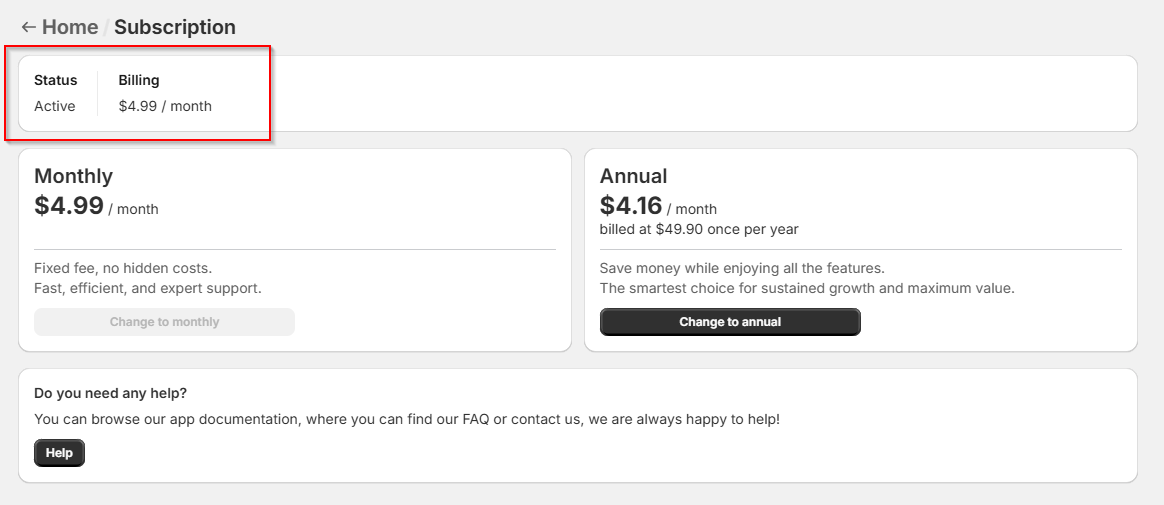Click the Status label

click(56, 80)
